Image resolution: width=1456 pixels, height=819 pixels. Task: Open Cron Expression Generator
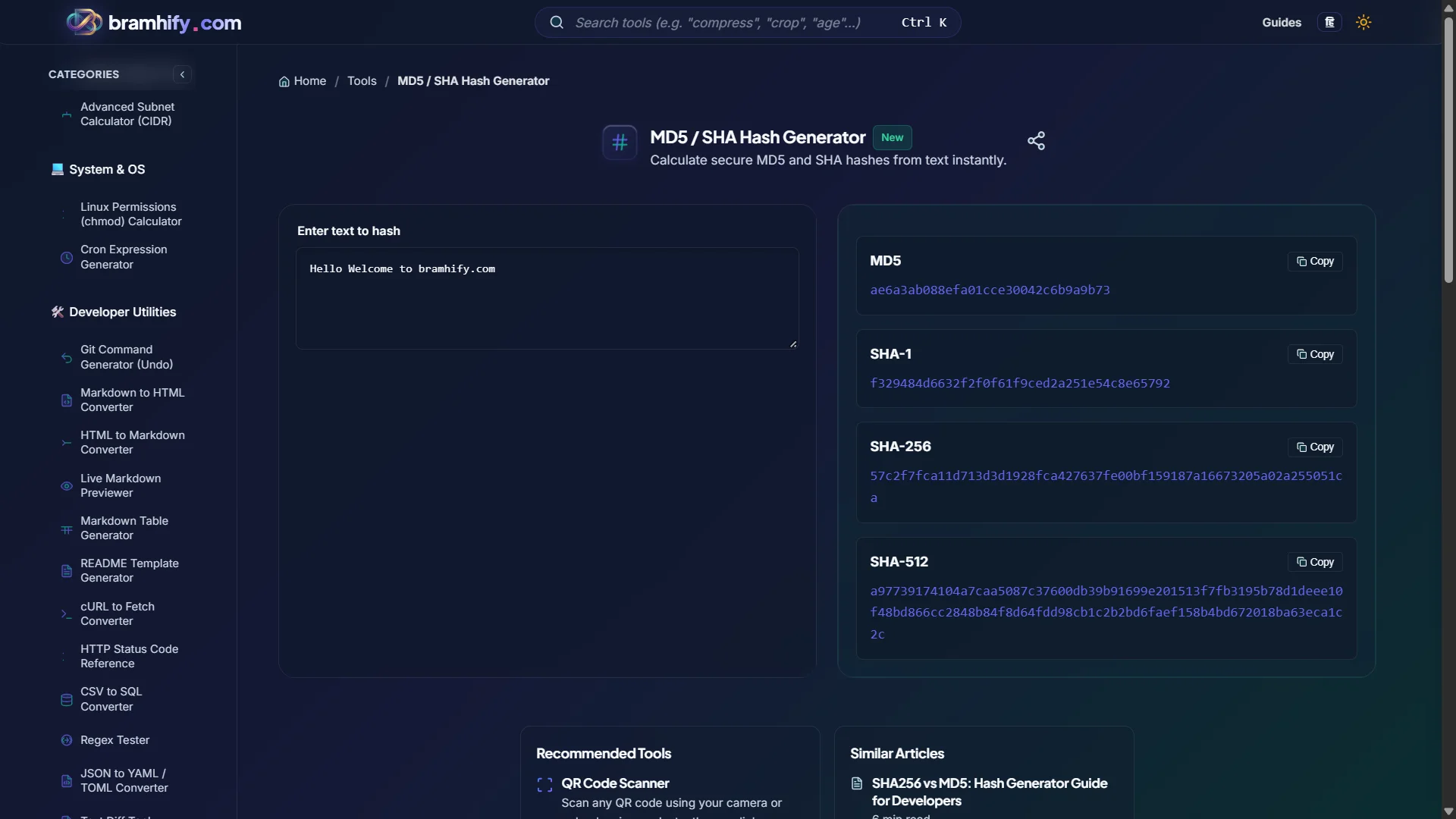click(124, 257)
